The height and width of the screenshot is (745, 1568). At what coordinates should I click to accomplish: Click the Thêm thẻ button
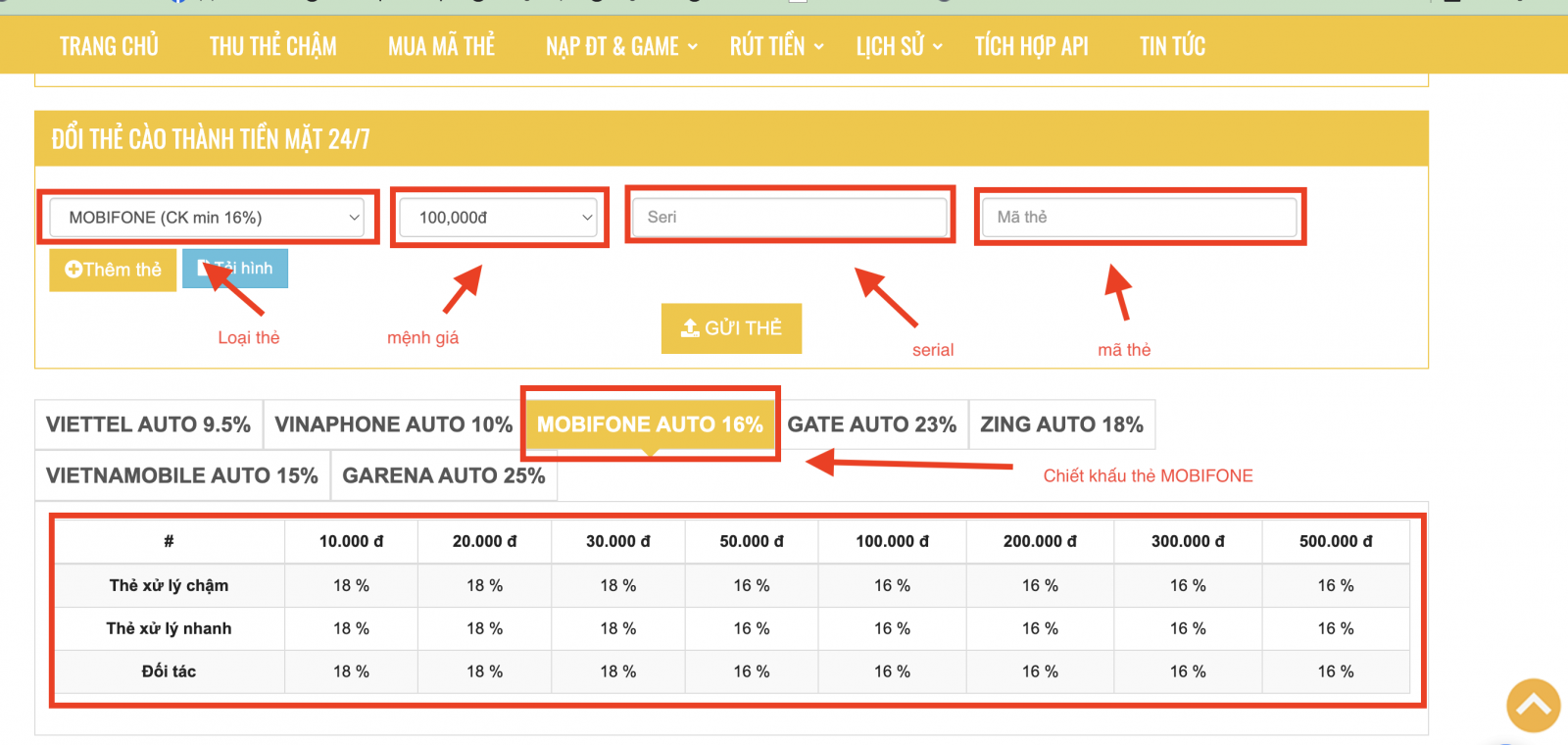(x=113, y=270)
